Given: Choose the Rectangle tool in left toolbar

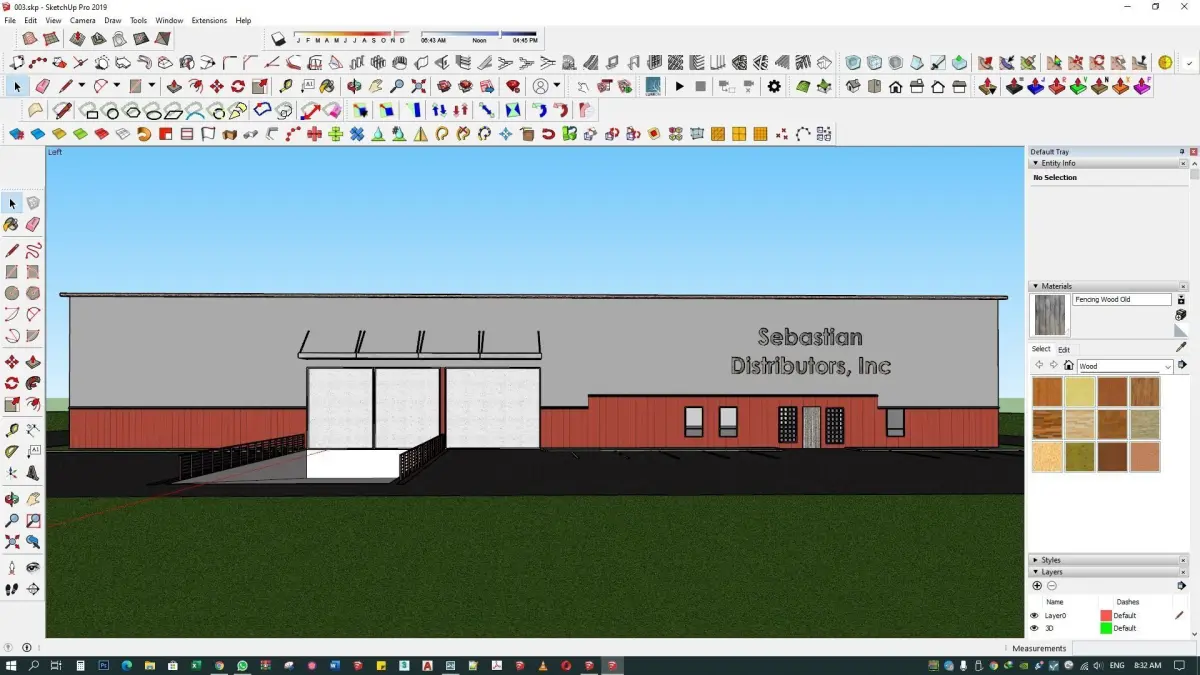Looking at the screenshot, I should (x=12, y=272).
